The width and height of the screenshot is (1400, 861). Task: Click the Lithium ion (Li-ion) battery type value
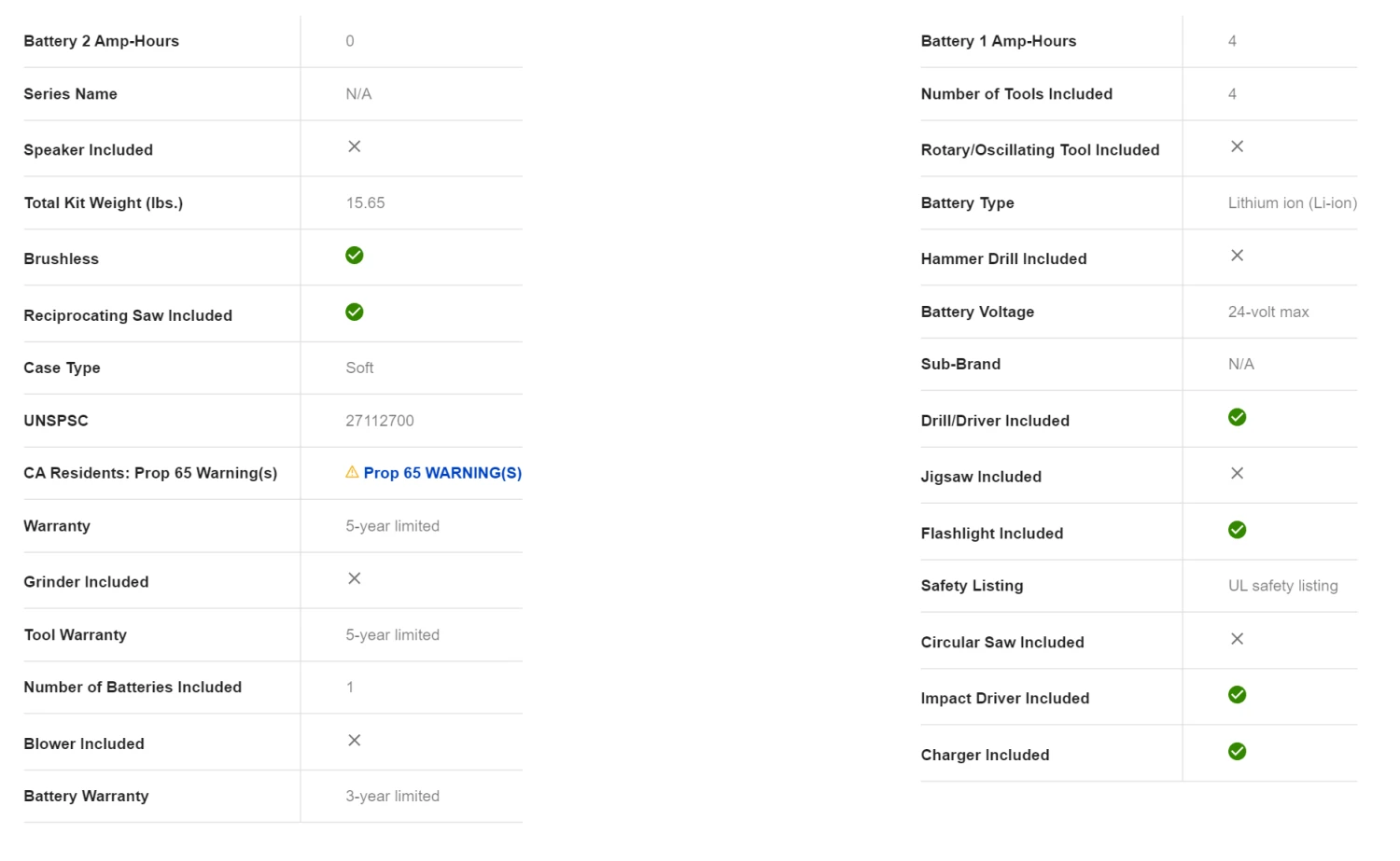click(1292, 202)
